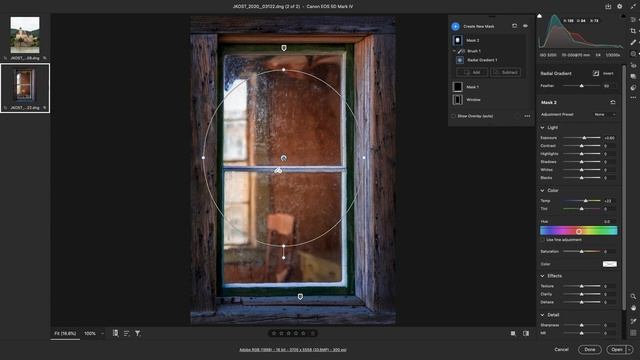The height and width of the screenshot is (360, 640).
Task: Open the Snapshots panel icon in right toolbar
Action: 633,76
